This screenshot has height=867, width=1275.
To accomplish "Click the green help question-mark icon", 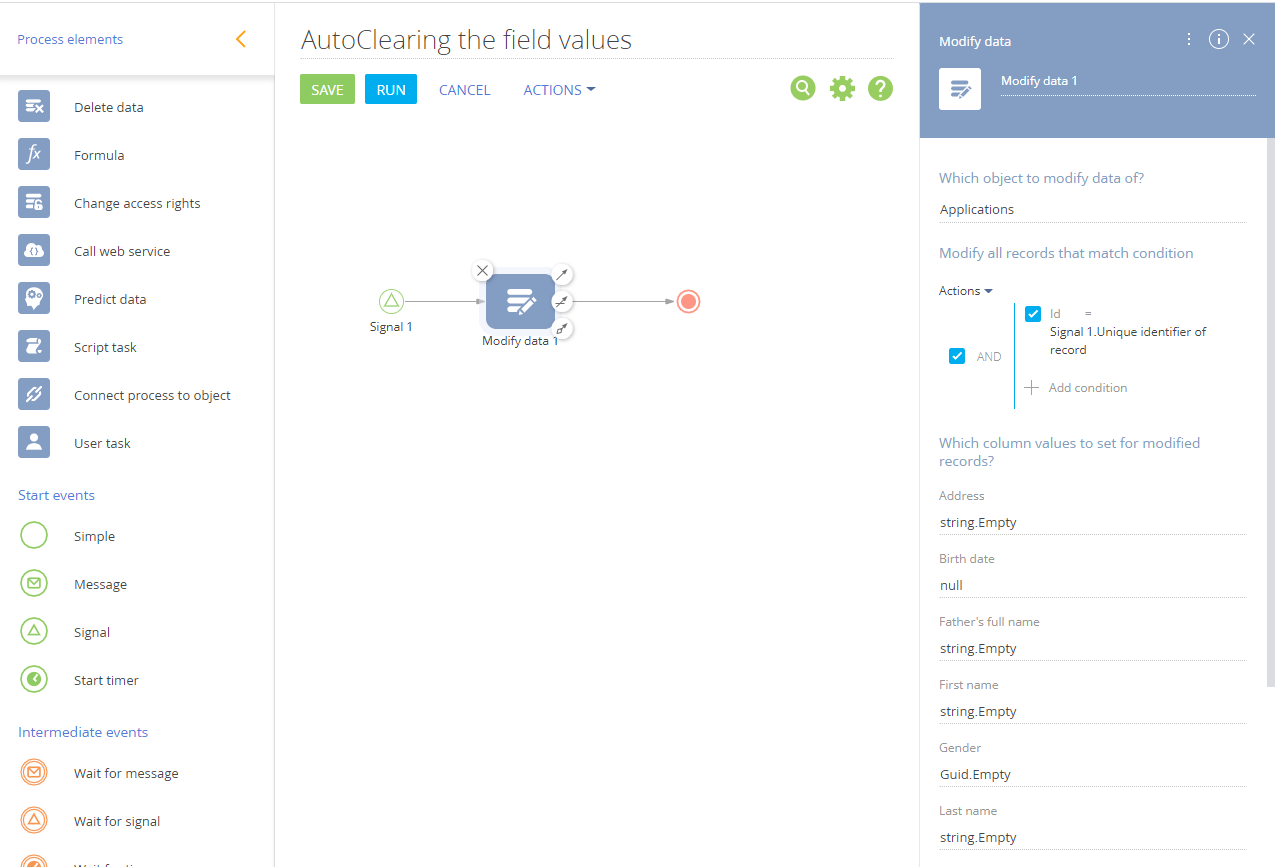I will (x=880, y=88).
